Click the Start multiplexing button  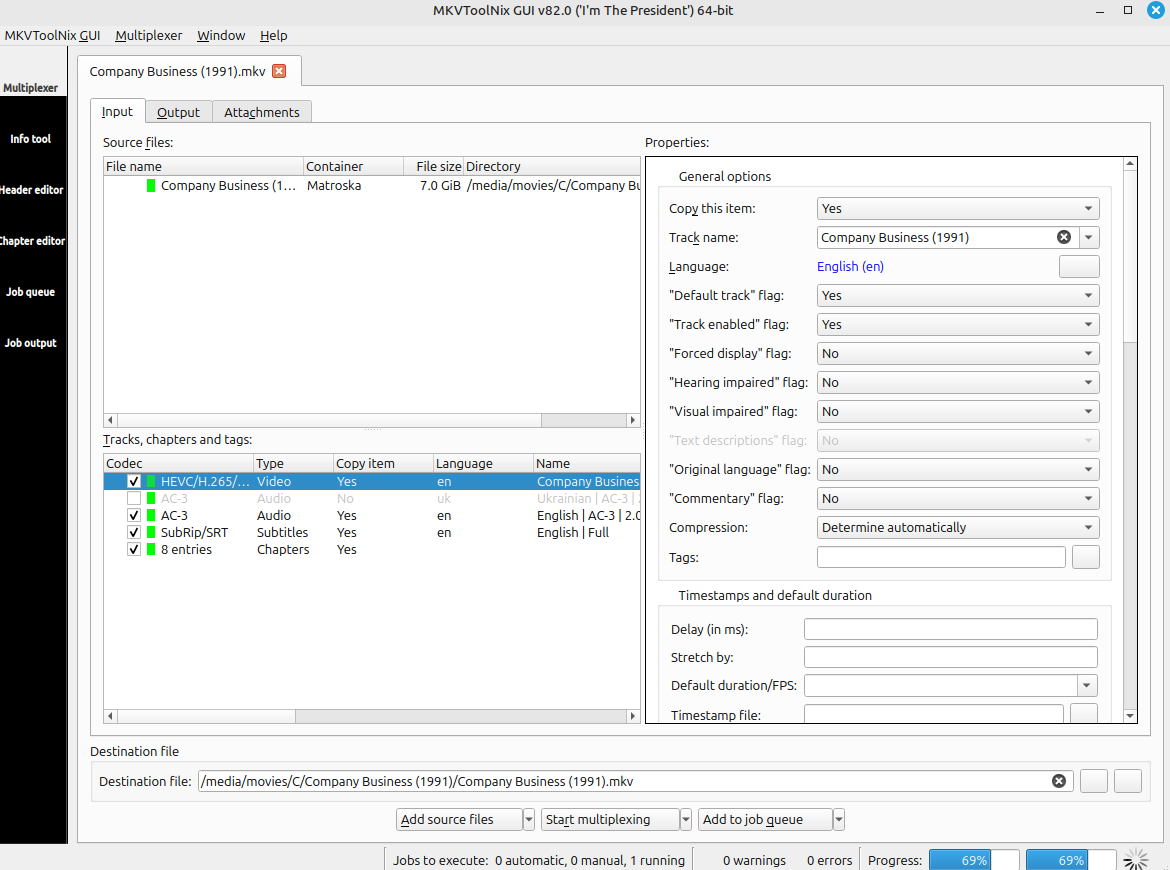coord(610,819)
